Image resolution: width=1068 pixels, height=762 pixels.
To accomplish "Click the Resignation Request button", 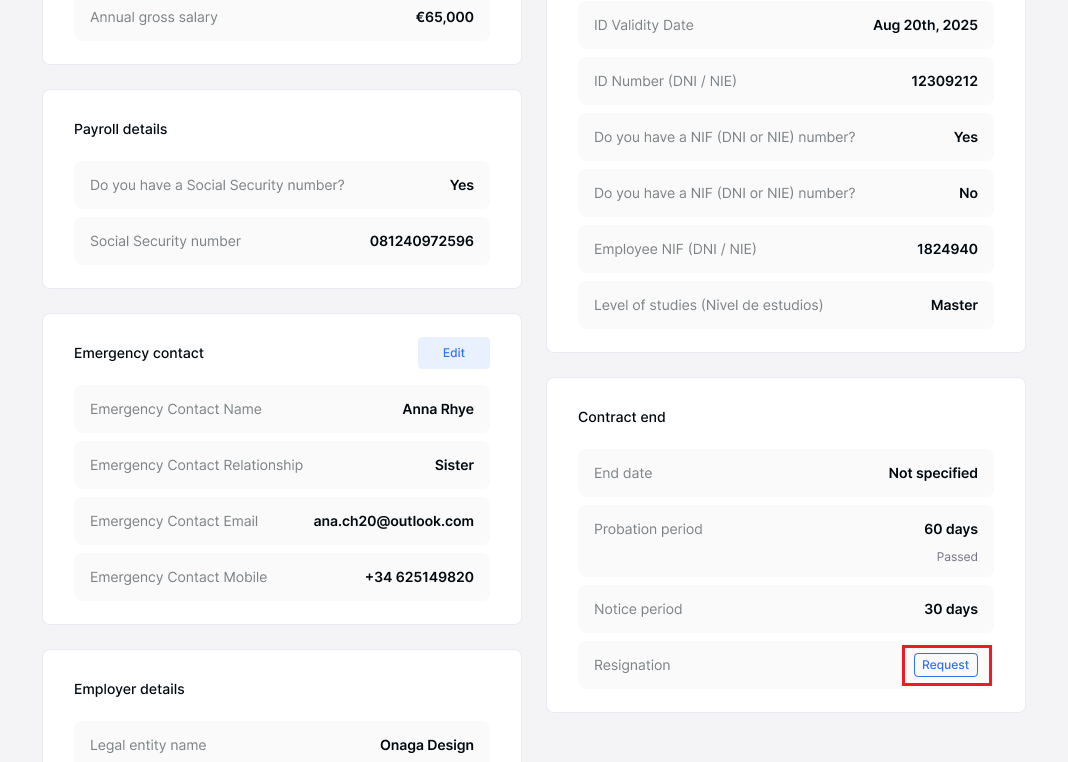I will coord(945,665).
